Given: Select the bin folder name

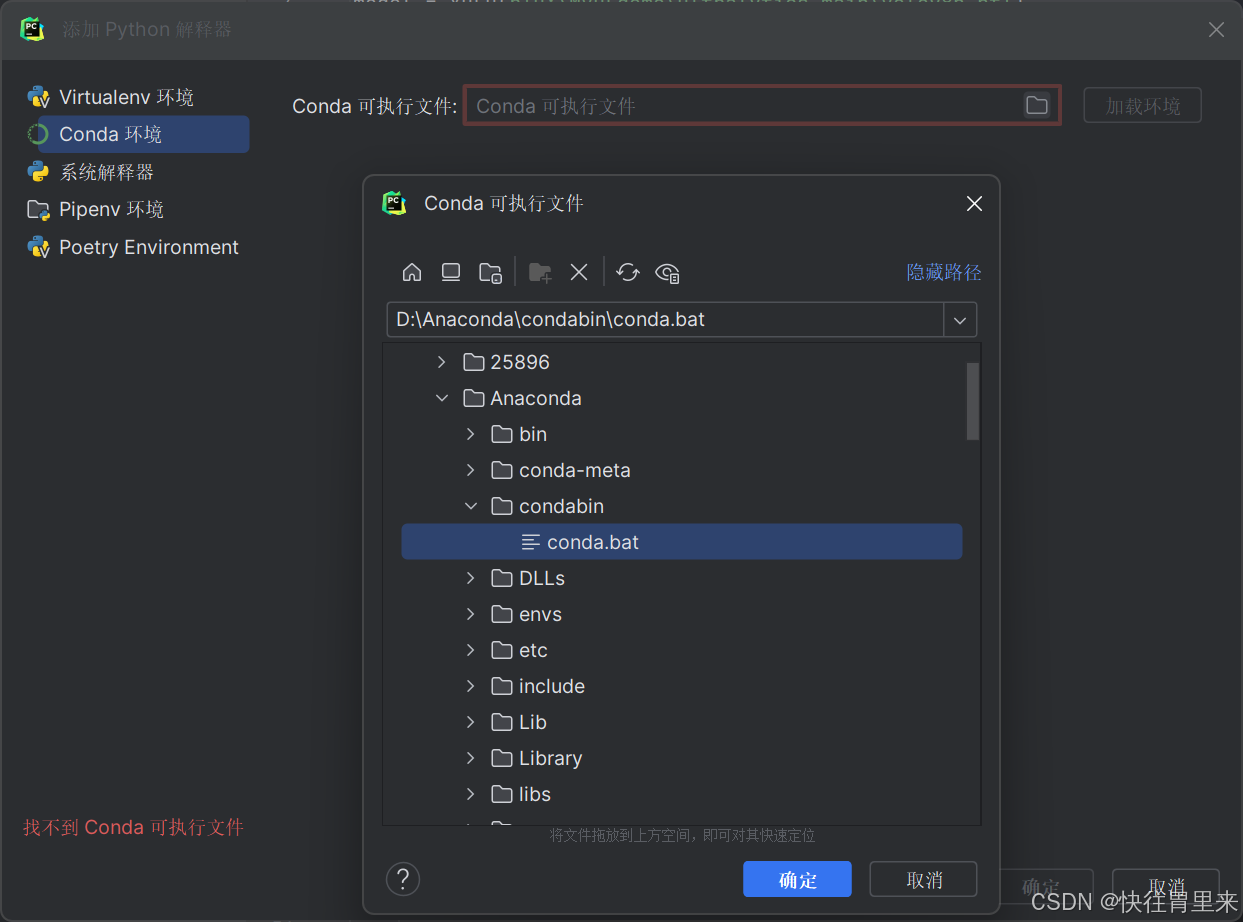Looking at the screenshot, I should tap(533, 434).
